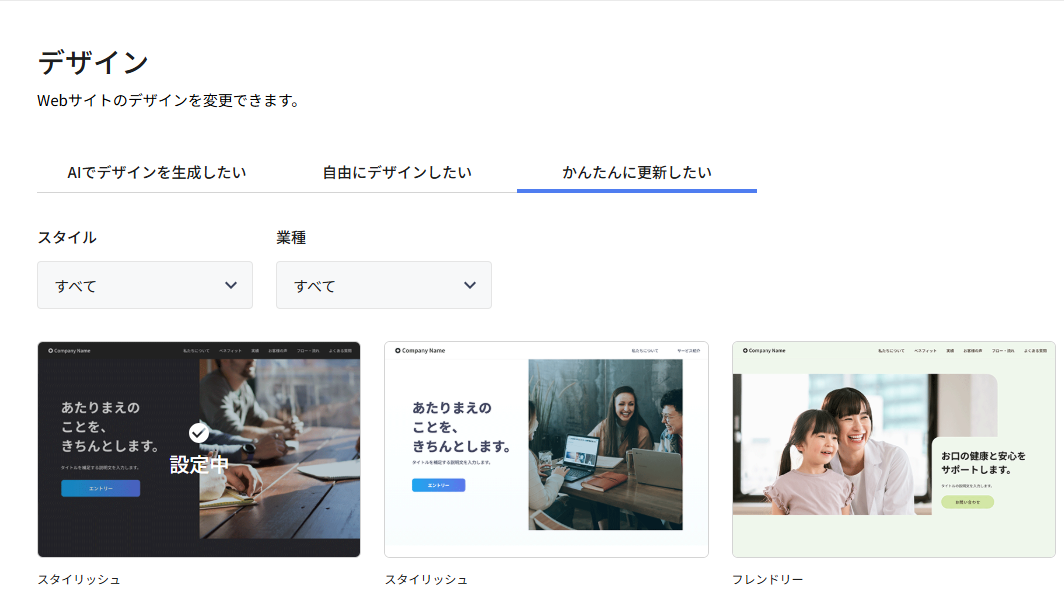Click the 設定中 label on the dark template
Screen dimensions: 1064x616
click(x=199, y=464)
